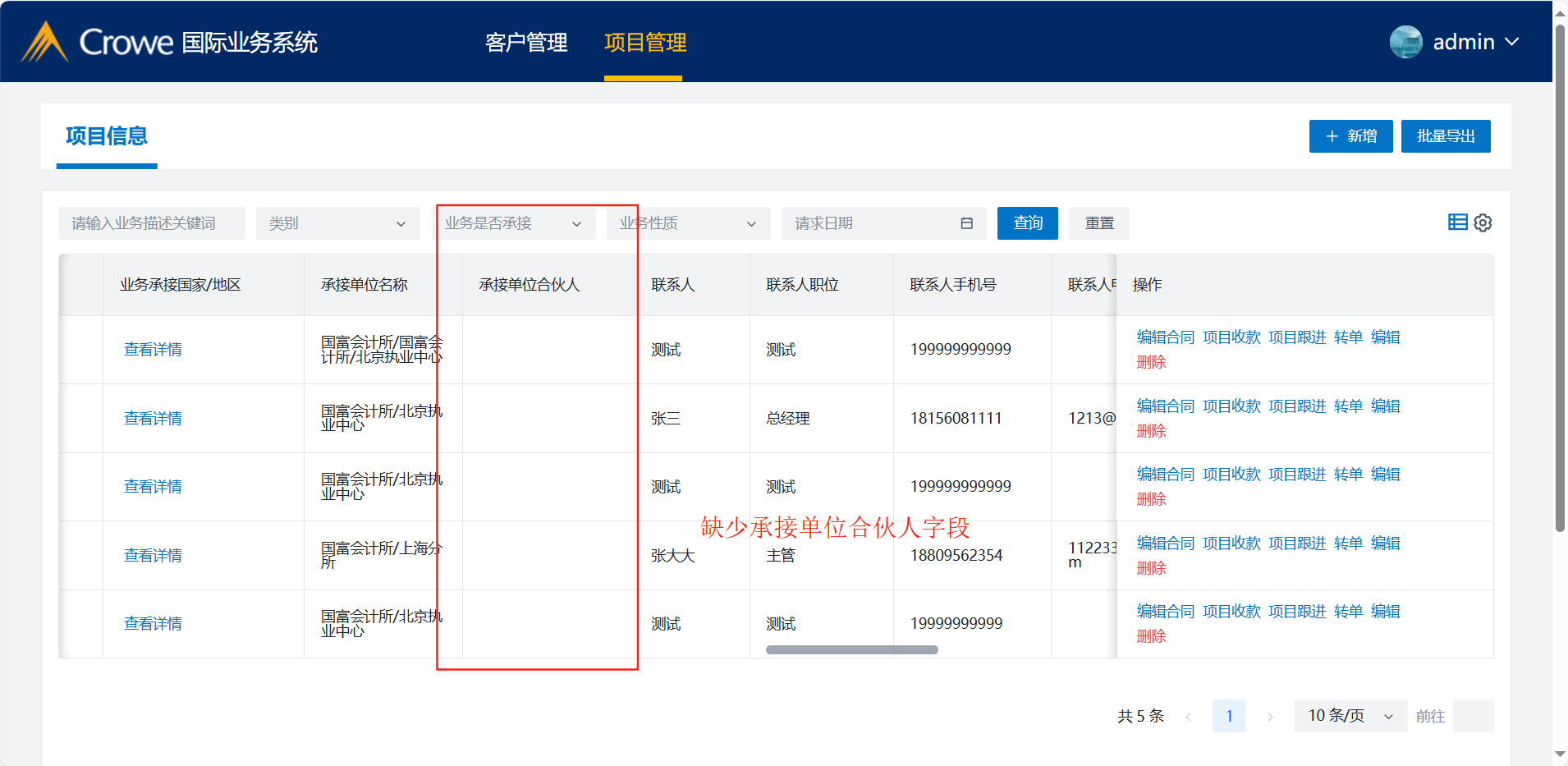Open the 请求日期 calendar icon

point(966,223)
